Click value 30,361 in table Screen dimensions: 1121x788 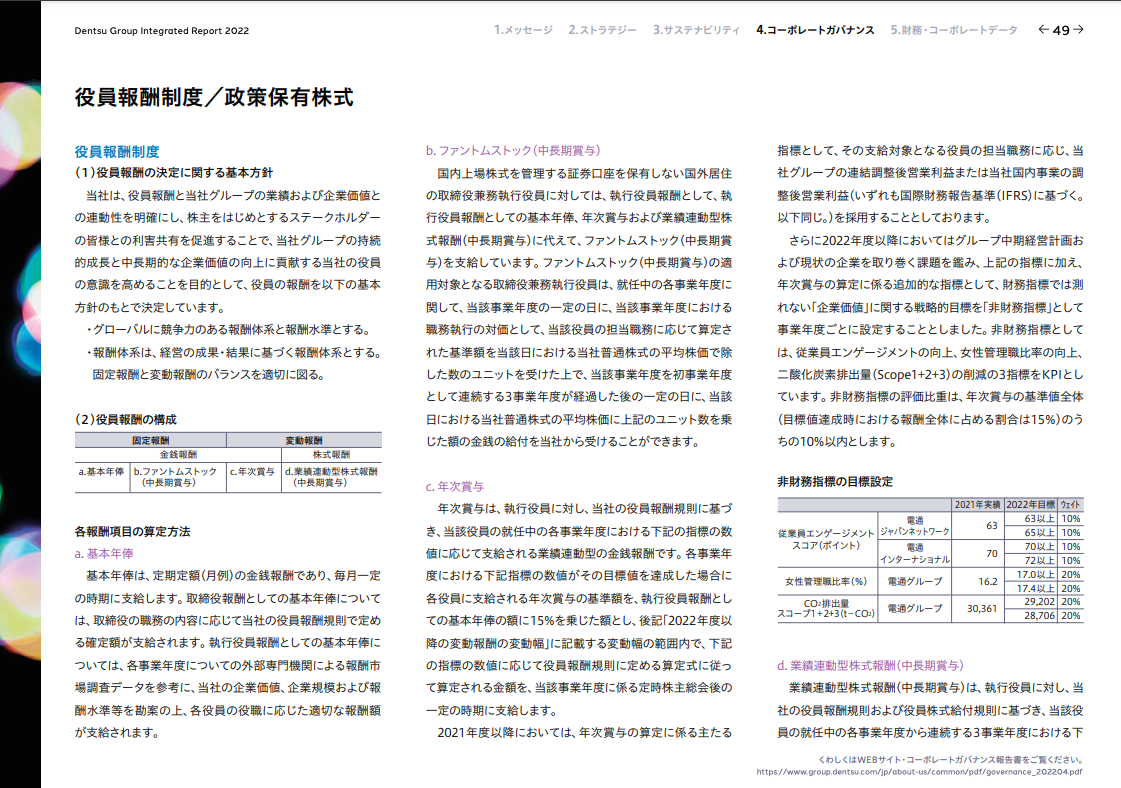[x=982, y=609]
